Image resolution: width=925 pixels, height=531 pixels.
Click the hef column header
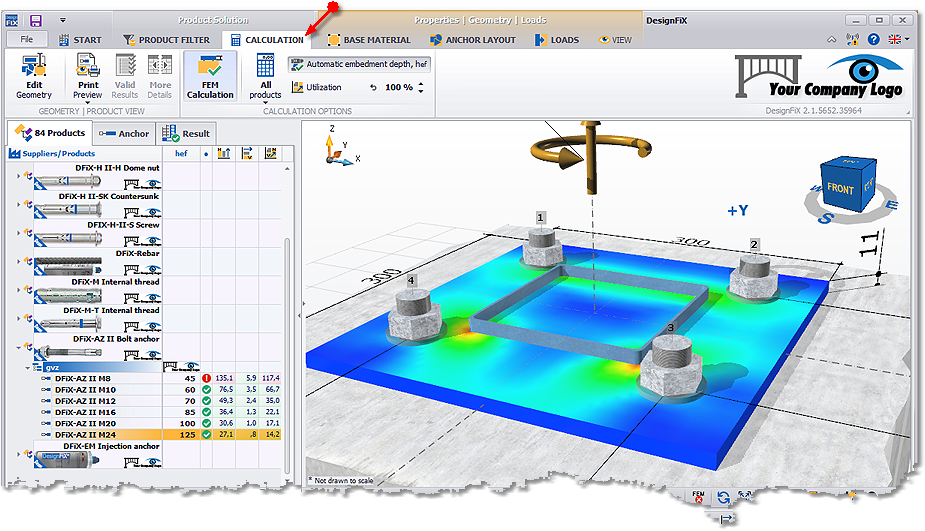[181, 153]
